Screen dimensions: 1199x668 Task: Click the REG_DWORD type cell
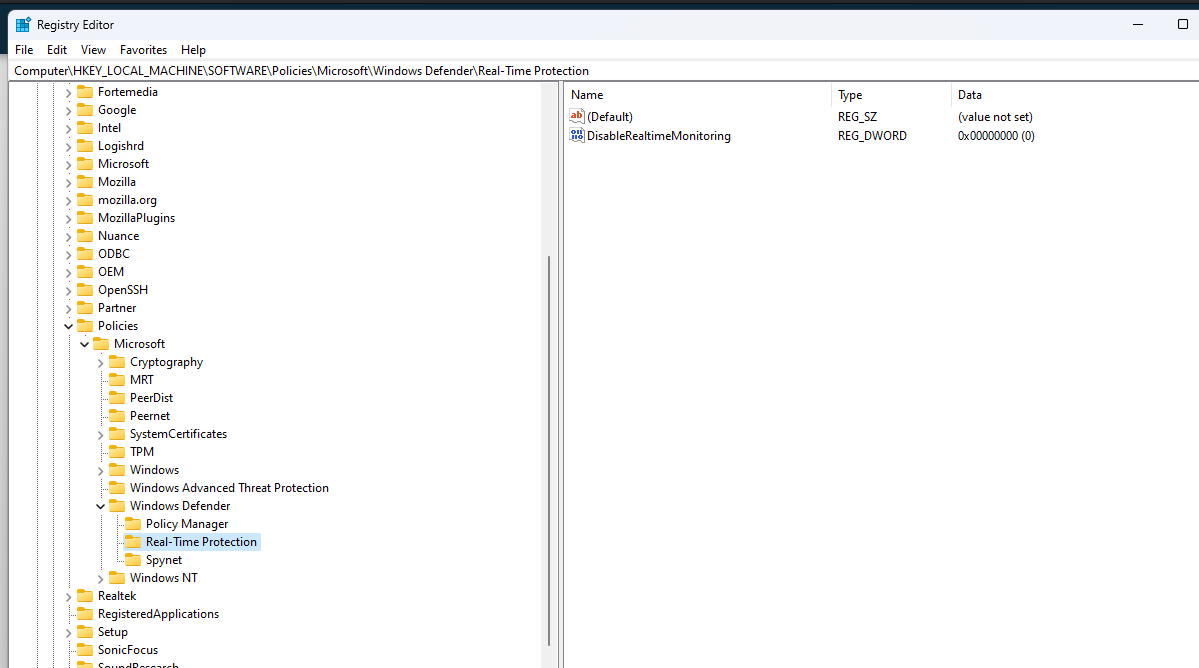coord(872,136)
